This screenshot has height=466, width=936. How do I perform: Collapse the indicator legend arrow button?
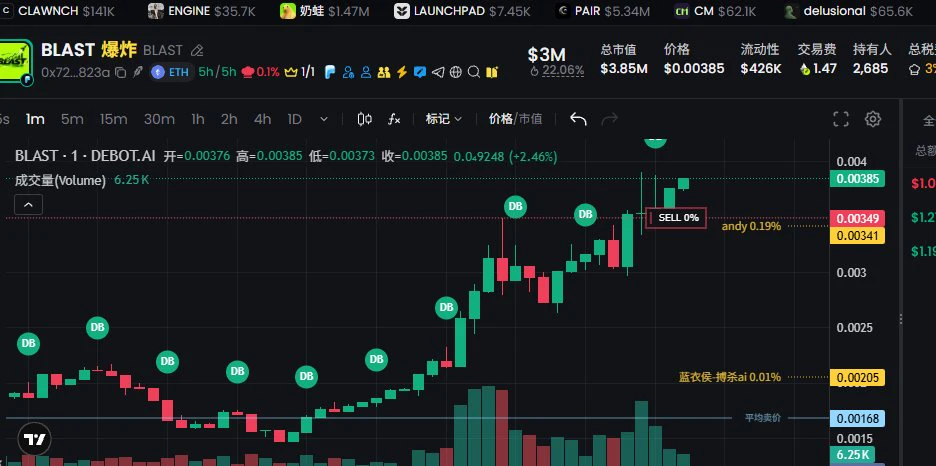pyautogui.click(x=29, y=205)
